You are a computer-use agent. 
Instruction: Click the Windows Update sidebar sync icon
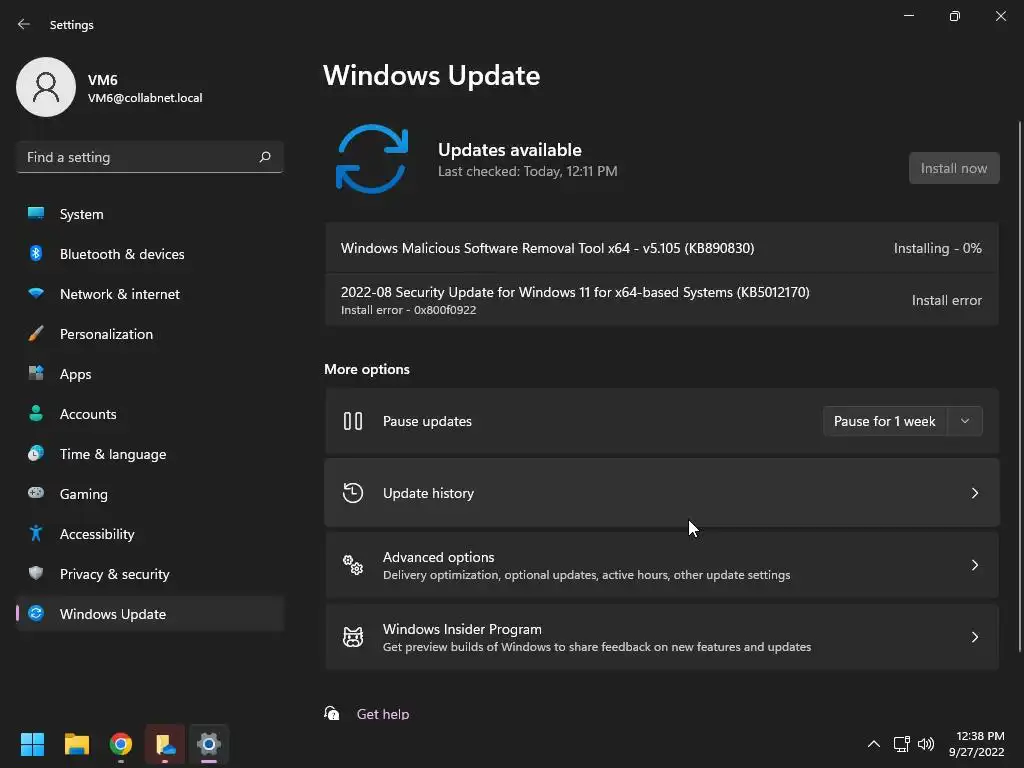click(36, 613)
